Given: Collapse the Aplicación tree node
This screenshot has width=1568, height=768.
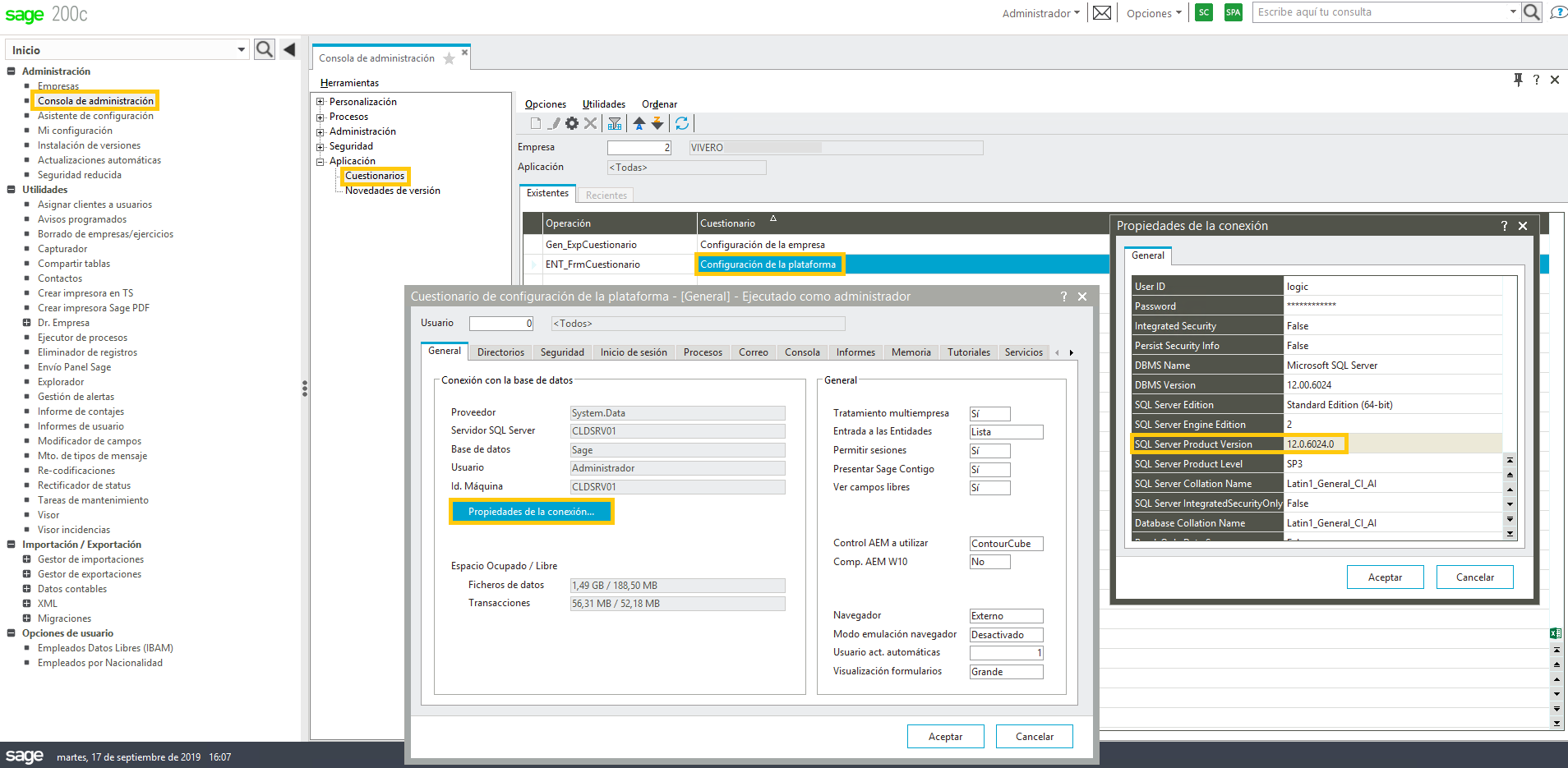Looking at the screenshot, I should (x=321, y=161).
